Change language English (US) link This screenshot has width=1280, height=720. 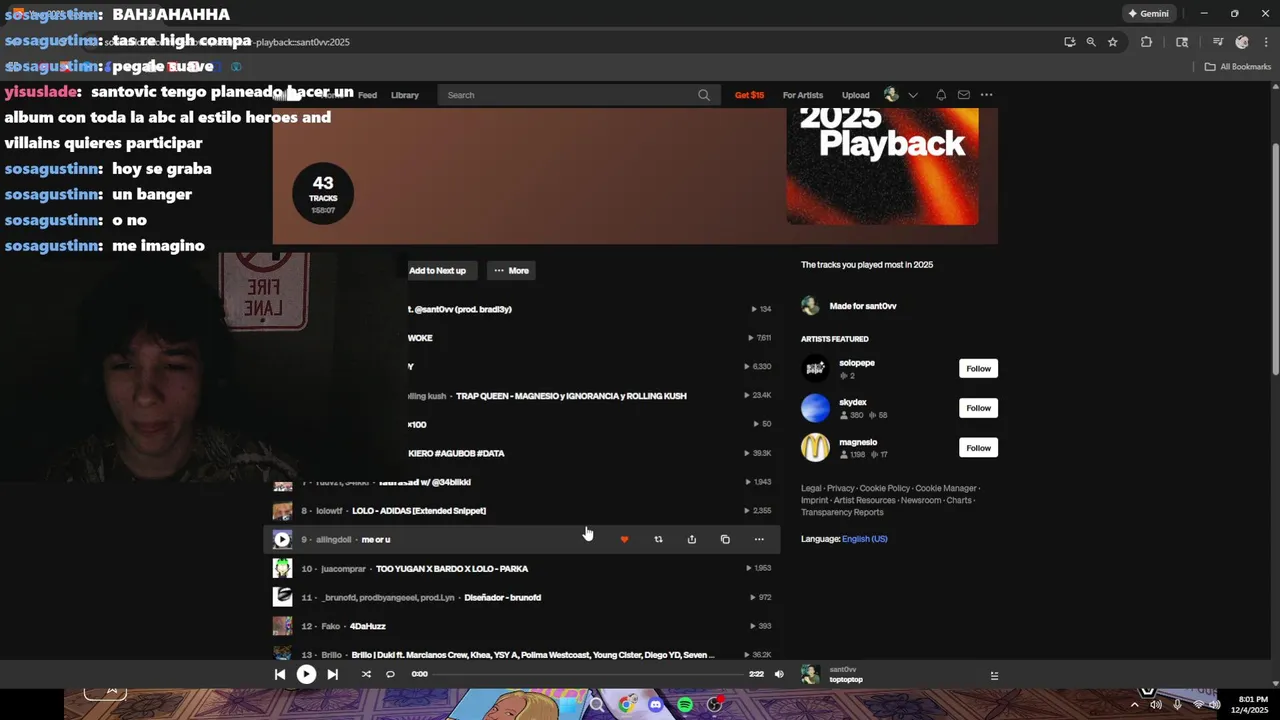coord(864,539)
